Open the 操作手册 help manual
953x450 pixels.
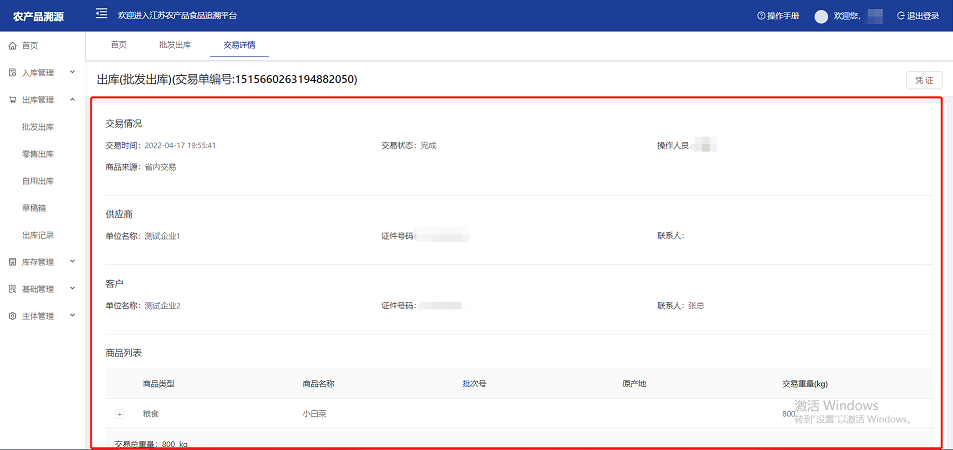point(778,16)
